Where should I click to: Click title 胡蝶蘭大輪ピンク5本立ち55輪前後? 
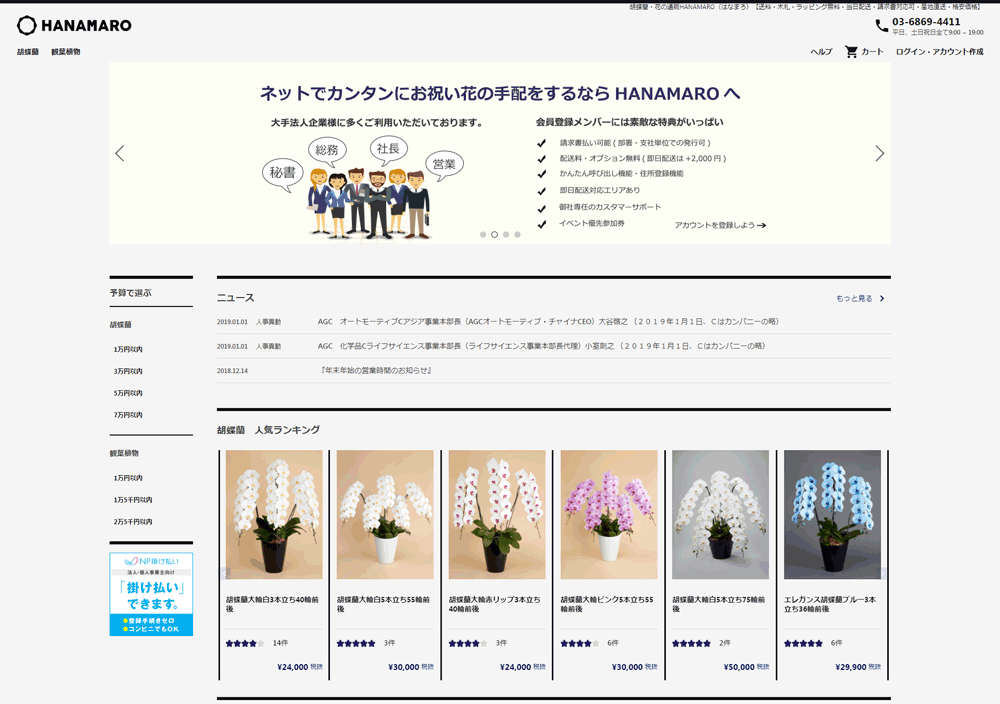tap(607, 605)
